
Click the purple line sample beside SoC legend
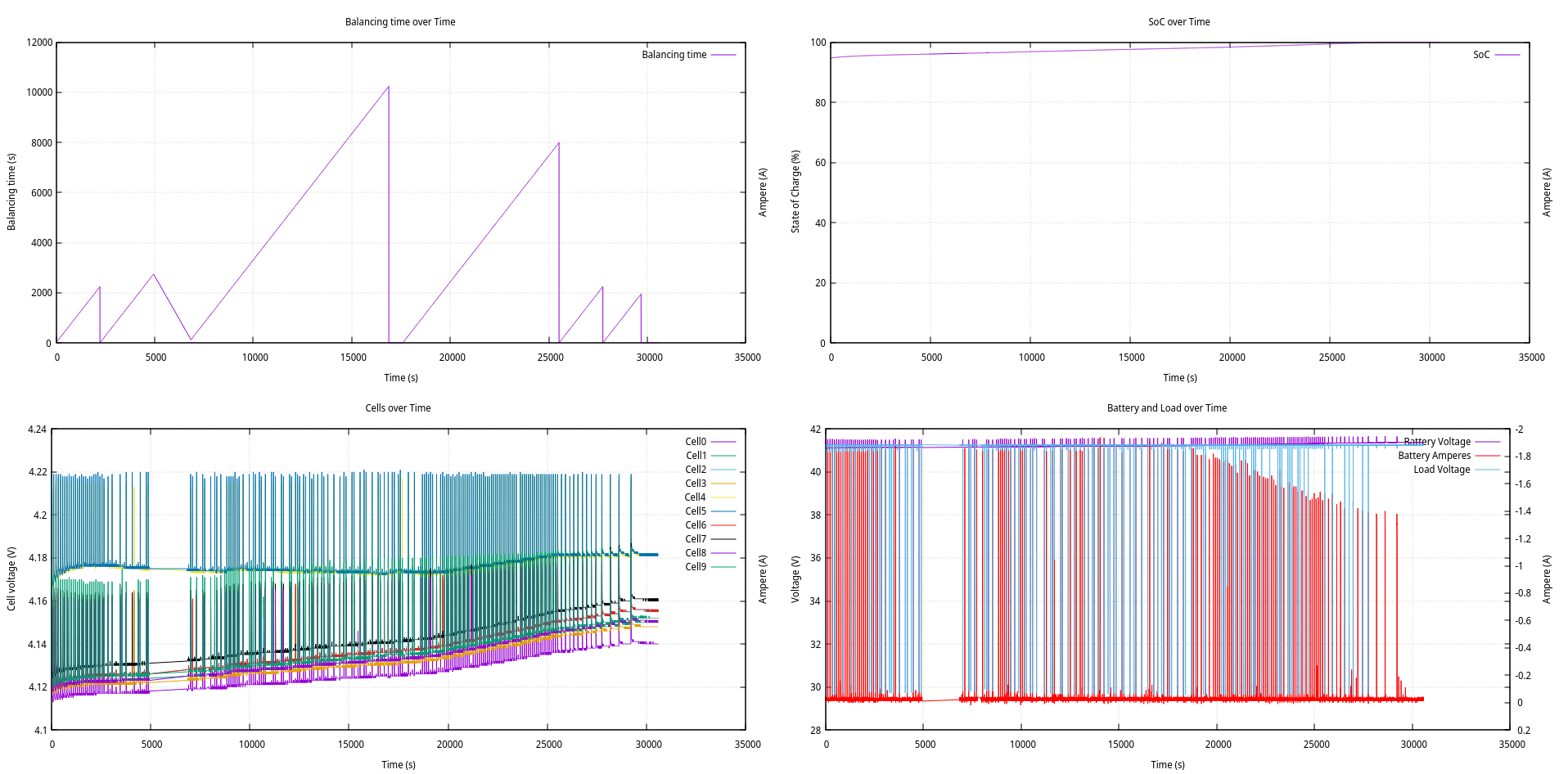click(x=1507, y=55)
